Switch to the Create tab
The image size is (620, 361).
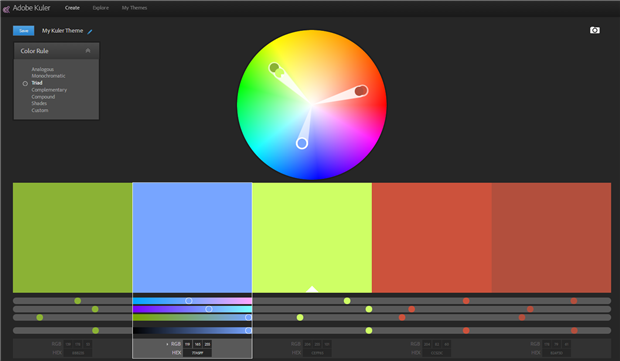tap(72, 8)
